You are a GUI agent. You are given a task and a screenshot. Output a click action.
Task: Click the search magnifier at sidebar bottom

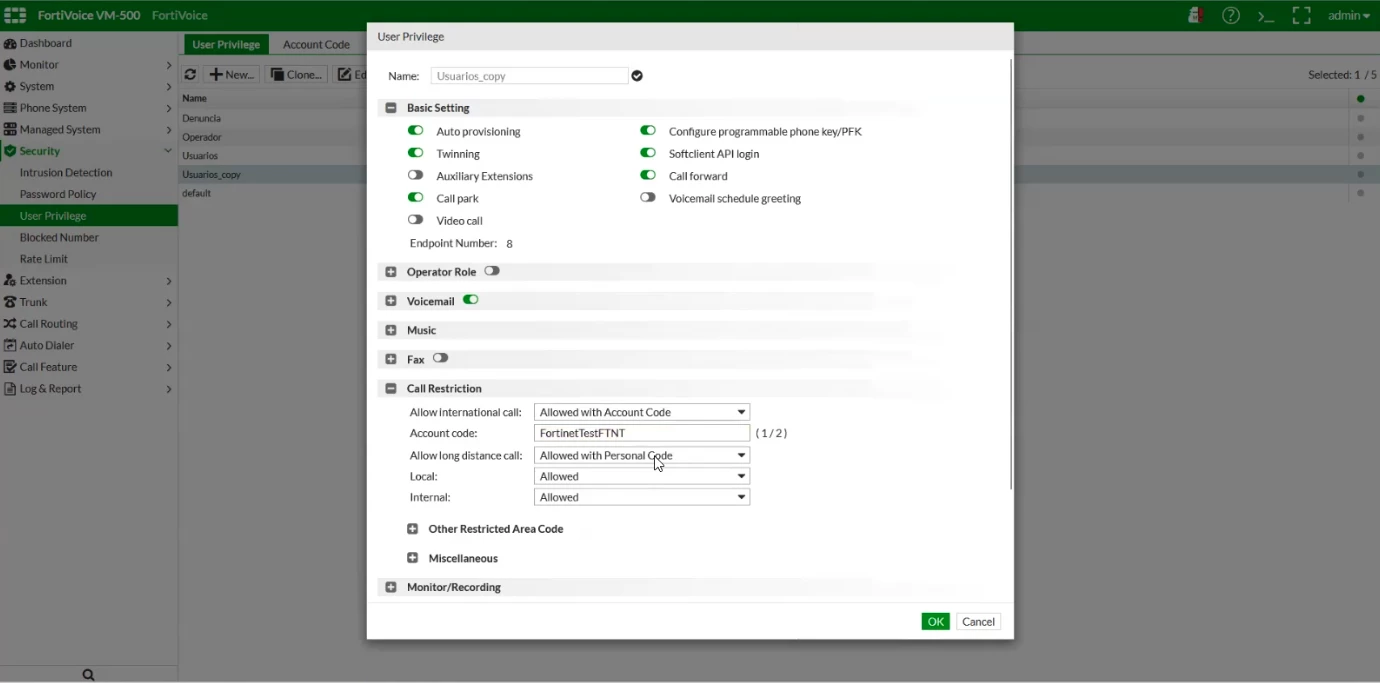coord(88,675)
